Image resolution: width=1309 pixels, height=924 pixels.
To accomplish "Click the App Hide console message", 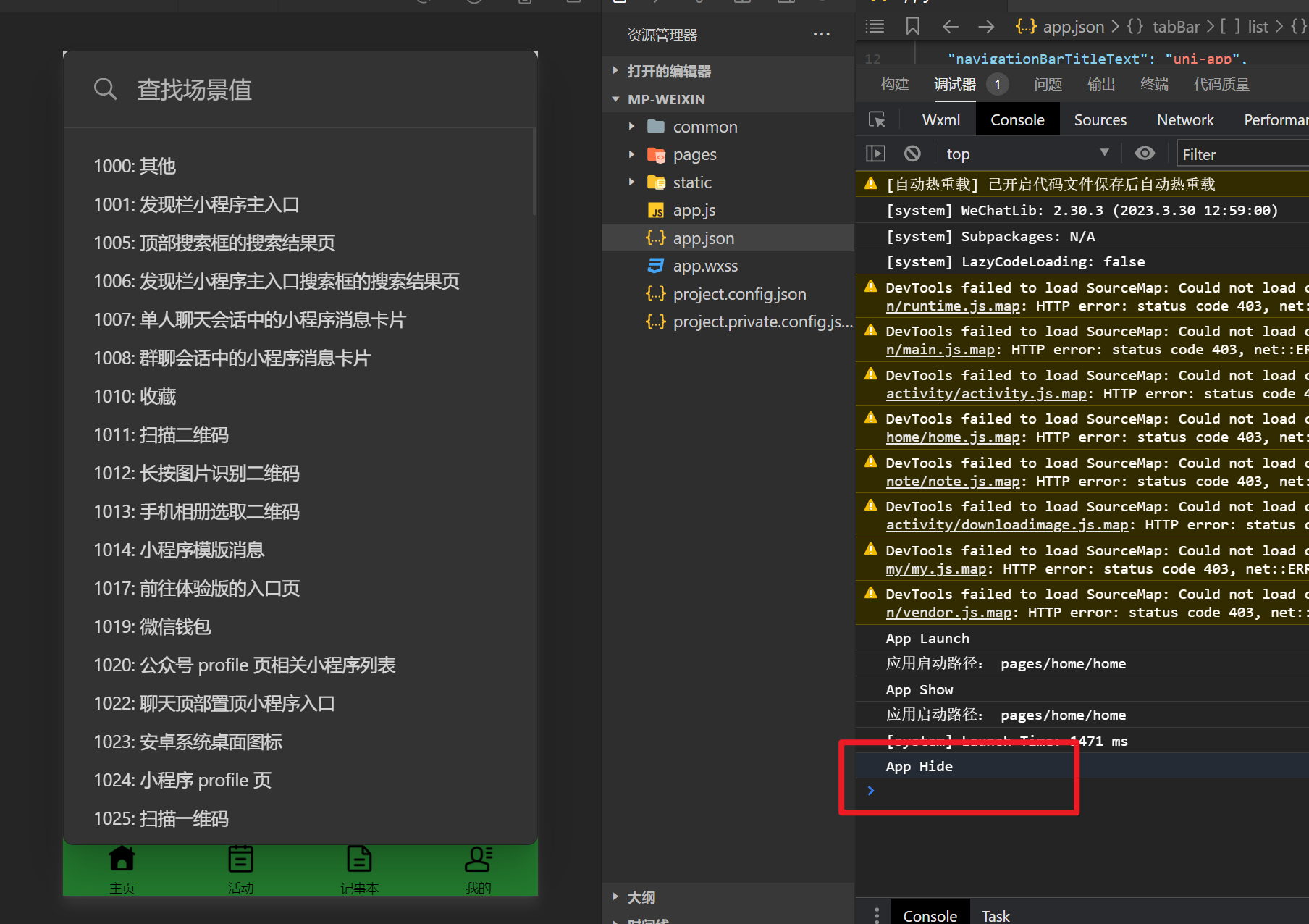I will coord(919,766).
